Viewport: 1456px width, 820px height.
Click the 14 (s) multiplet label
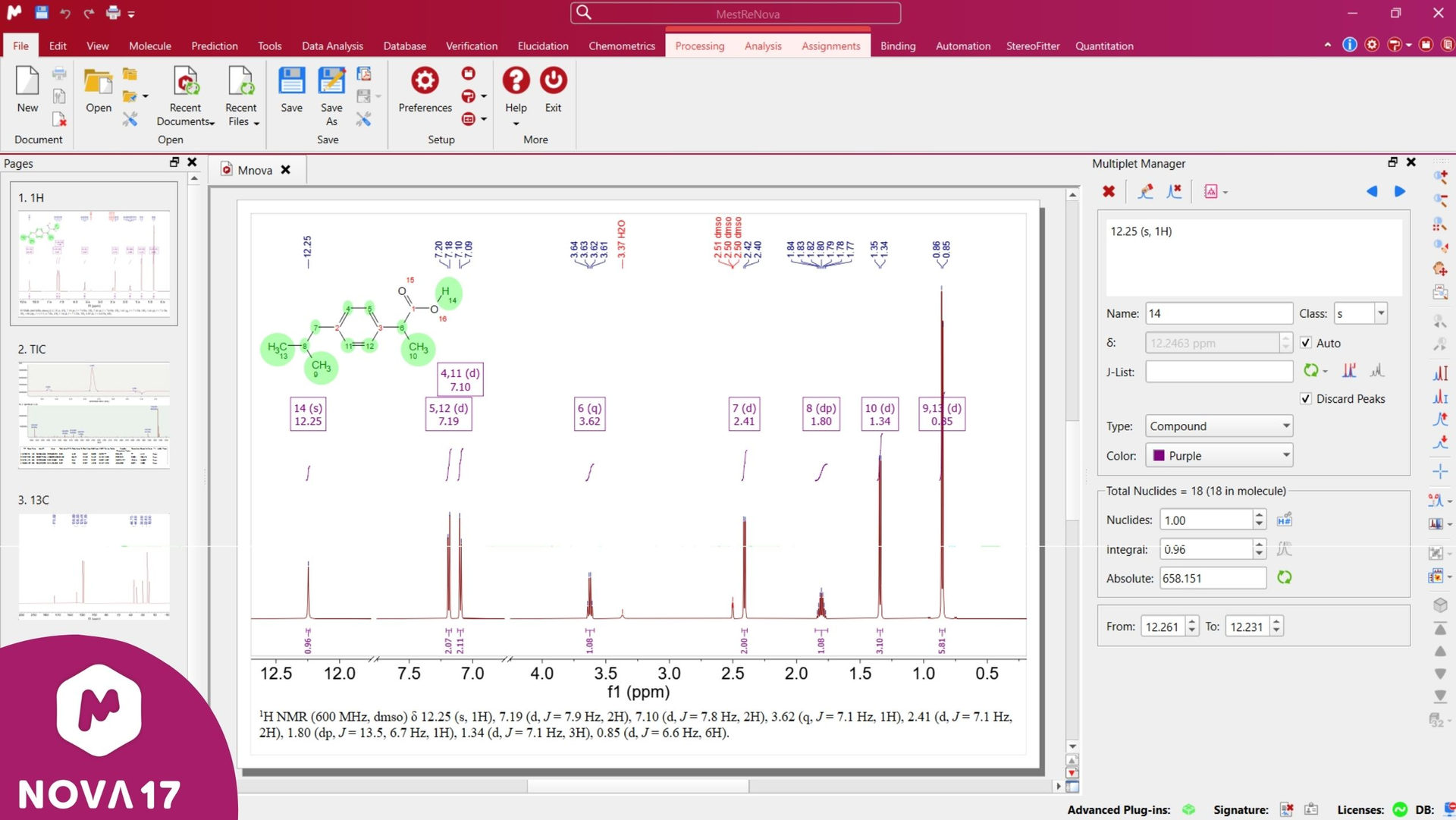(308, 414)
